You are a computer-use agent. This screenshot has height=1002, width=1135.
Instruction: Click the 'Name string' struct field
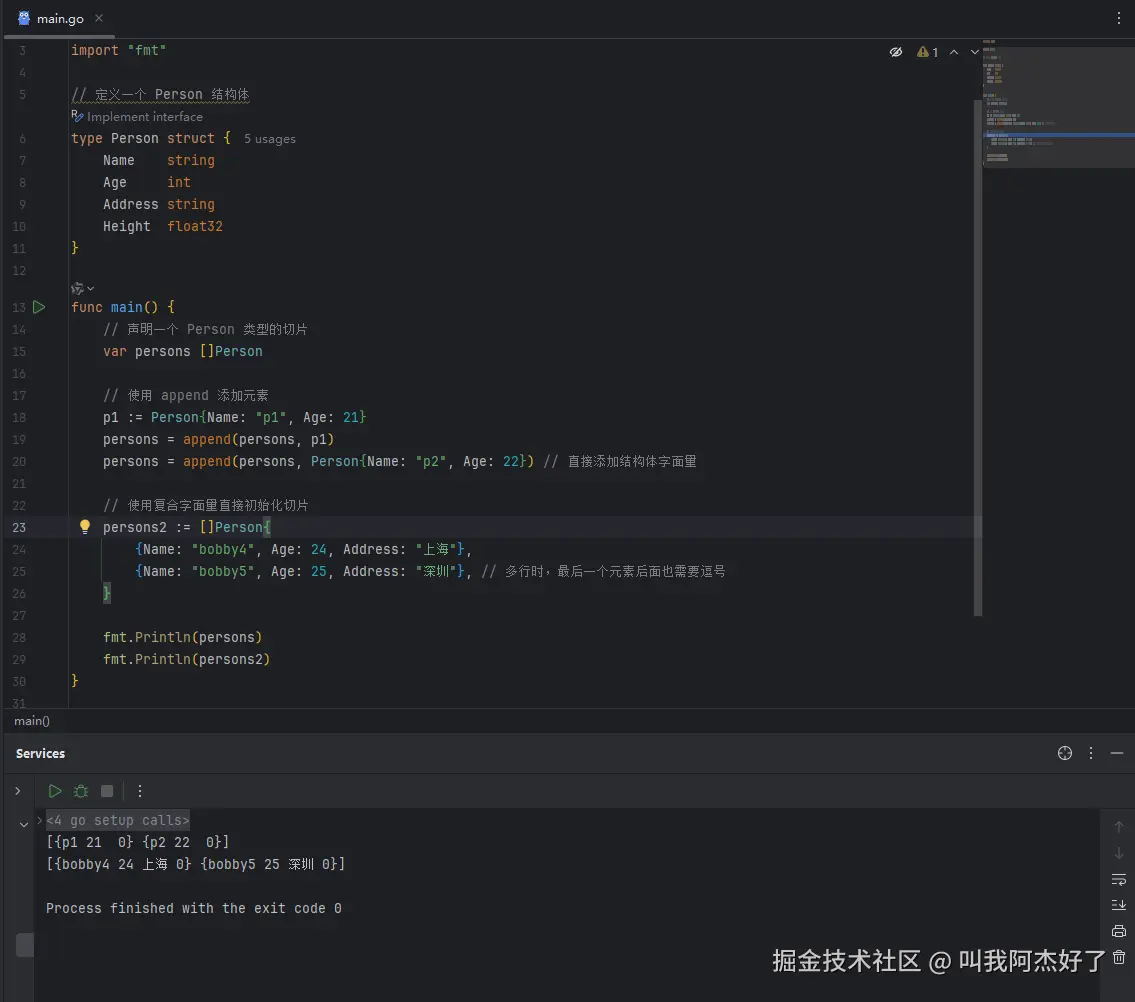[x=159, y=160]
